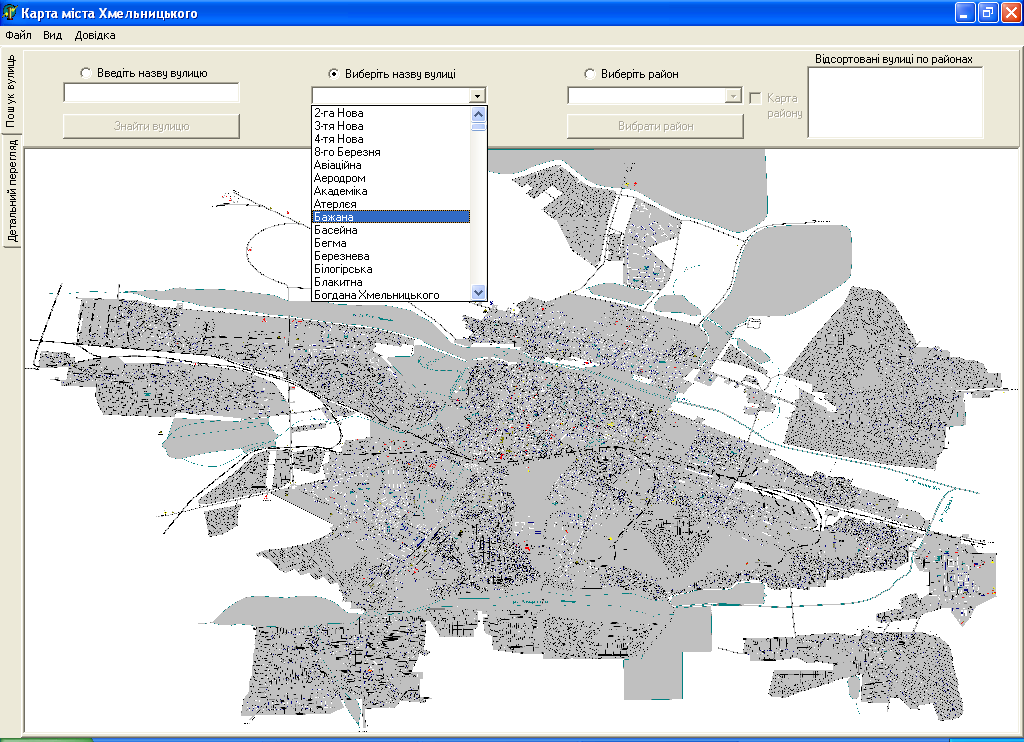1024x742 pixels.
Task: Select the Виберіть район radio button
Action: click(590, 73)
